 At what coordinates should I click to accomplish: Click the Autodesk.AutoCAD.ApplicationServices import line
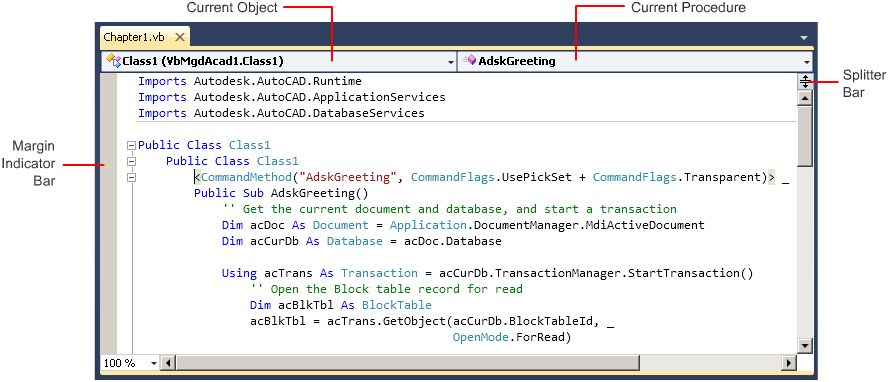(291, 97)
